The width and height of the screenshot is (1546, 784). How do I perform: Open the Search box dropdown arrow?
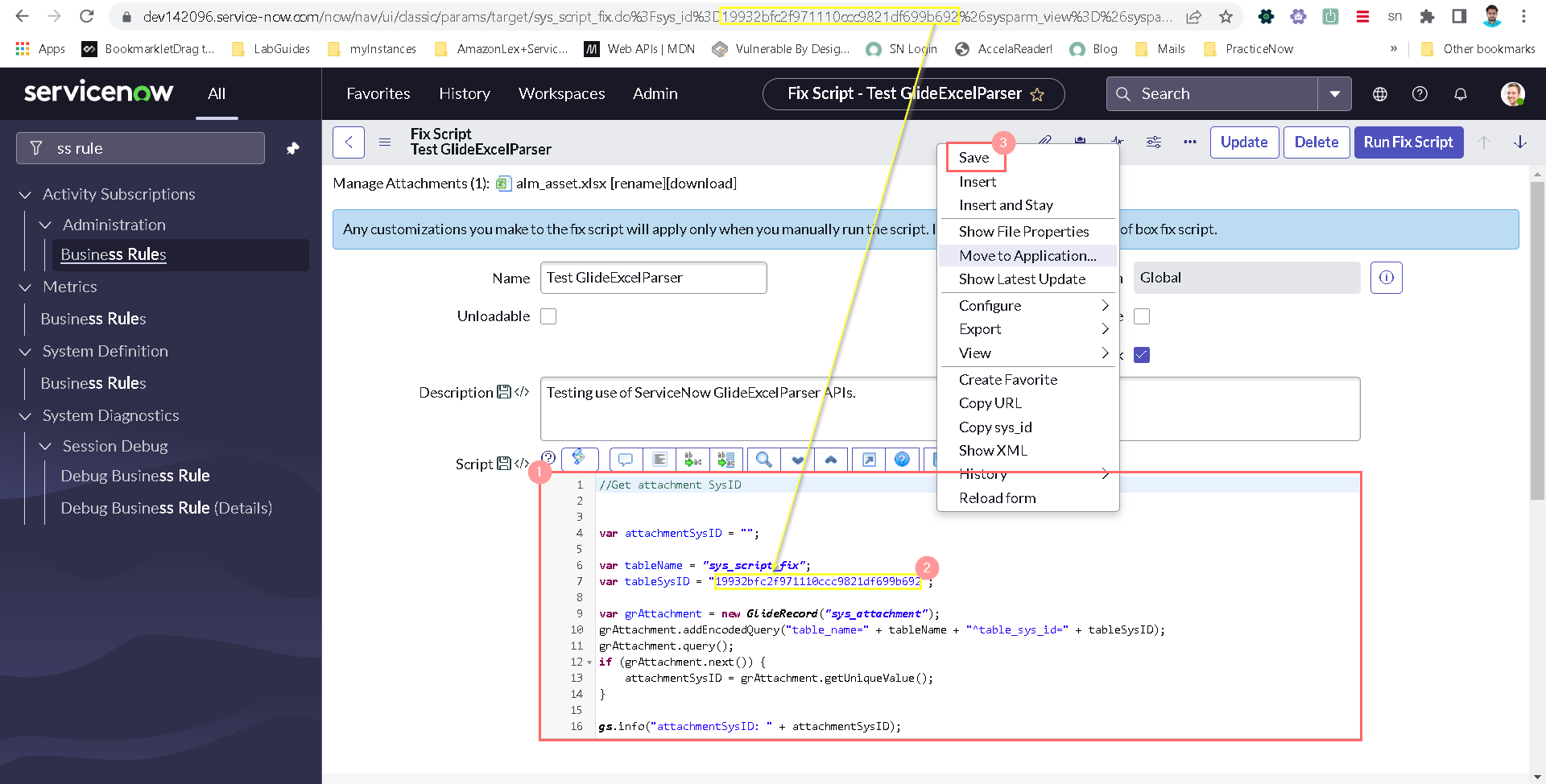click(x=1335, y=94)
